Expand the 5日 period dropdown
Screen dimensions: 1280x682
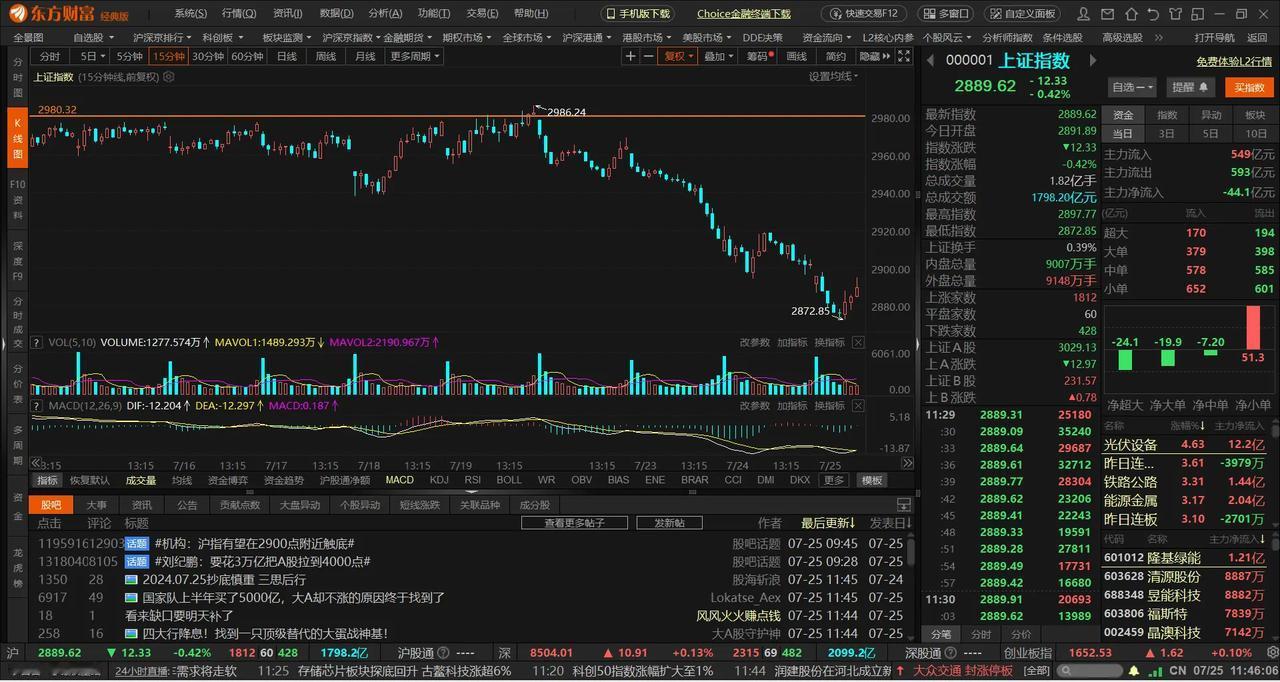pyautogui.click(x=92, y=56)
